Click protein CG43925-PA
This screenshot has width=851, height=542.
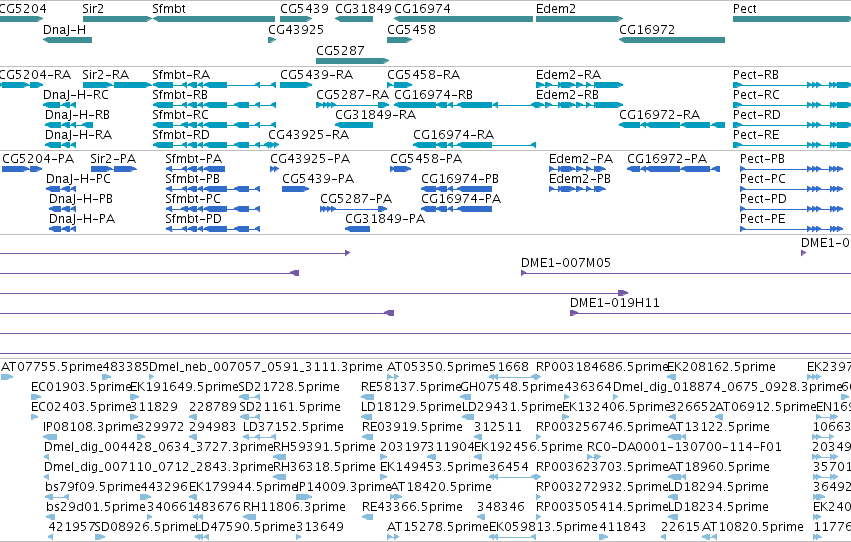click(310, 159)
